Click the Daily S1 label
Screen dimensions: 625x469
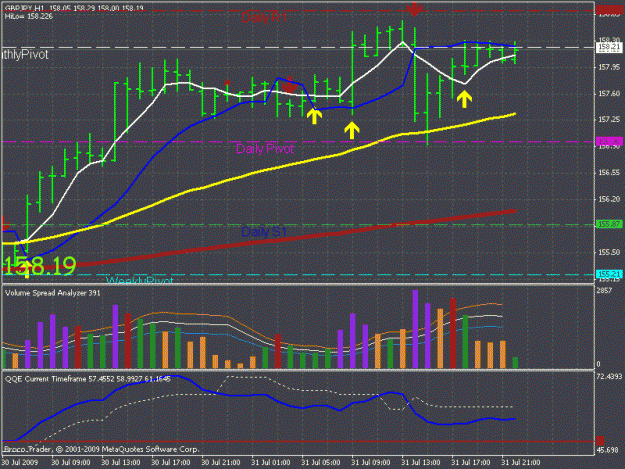(264, 232)
